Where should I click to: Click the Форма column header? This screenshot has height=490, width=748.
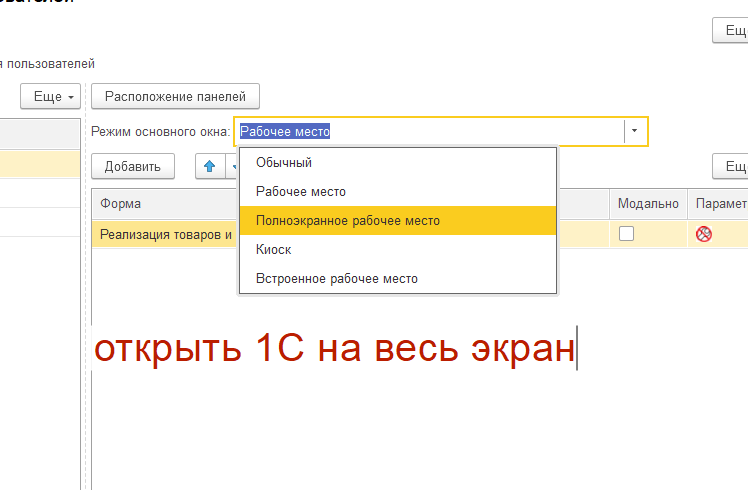tap(165, 204)
